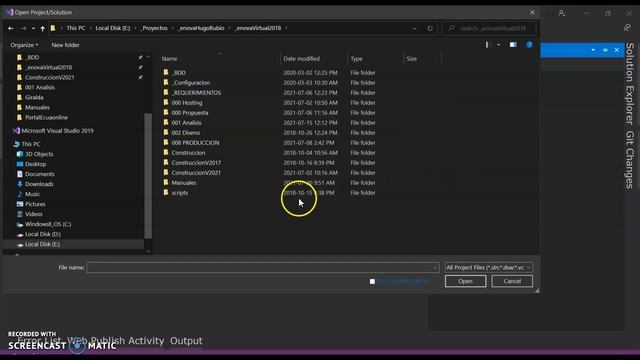This screenshot has height=360, width=640.
Task: Select the ConstruccionV2017 folder
Action: 196,163
